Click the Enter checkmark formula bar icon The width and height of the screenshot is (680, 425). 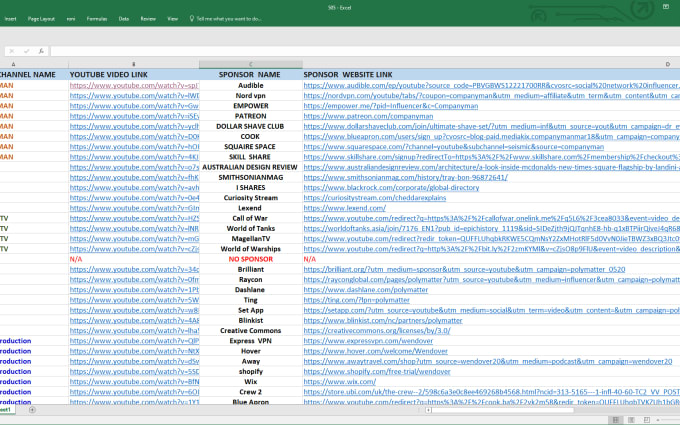tap(26, 51)
